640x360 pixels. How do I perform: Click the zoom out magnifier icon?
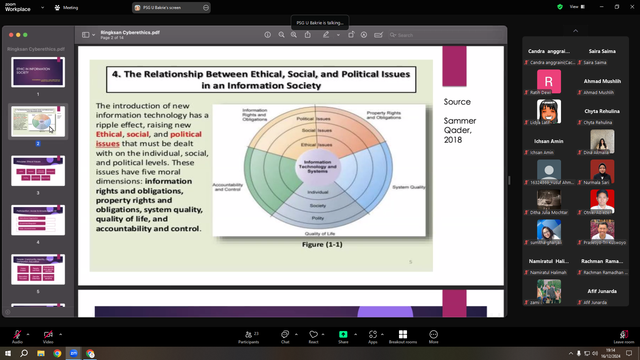pos(281,35)
